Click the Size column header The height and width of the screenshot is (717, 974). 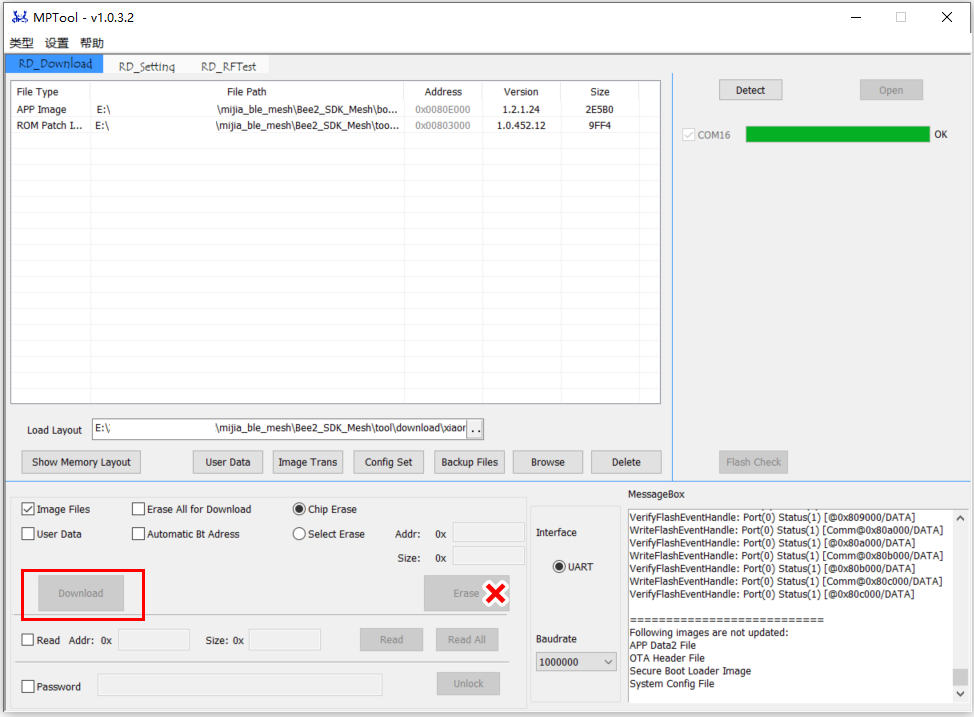click(599, 92)
